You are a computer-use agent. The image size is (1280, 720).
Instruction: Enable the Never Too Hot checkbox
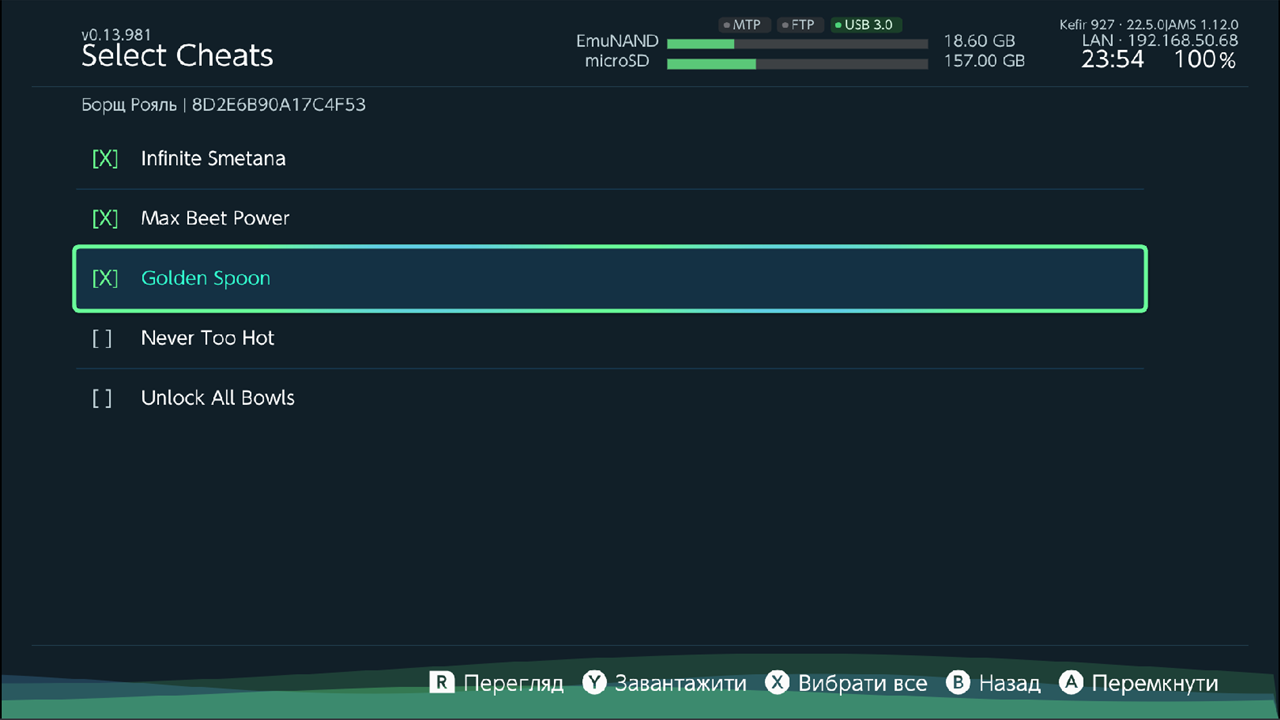(x=102, y=339)
